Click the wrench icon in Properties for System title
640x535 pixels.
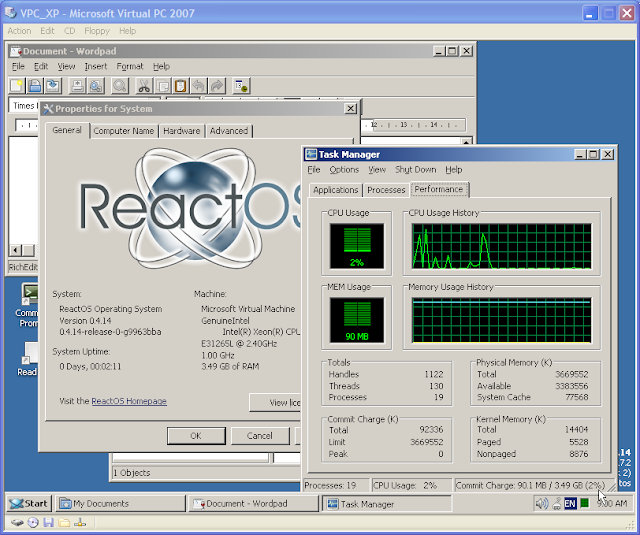click(x=48, y=109)
